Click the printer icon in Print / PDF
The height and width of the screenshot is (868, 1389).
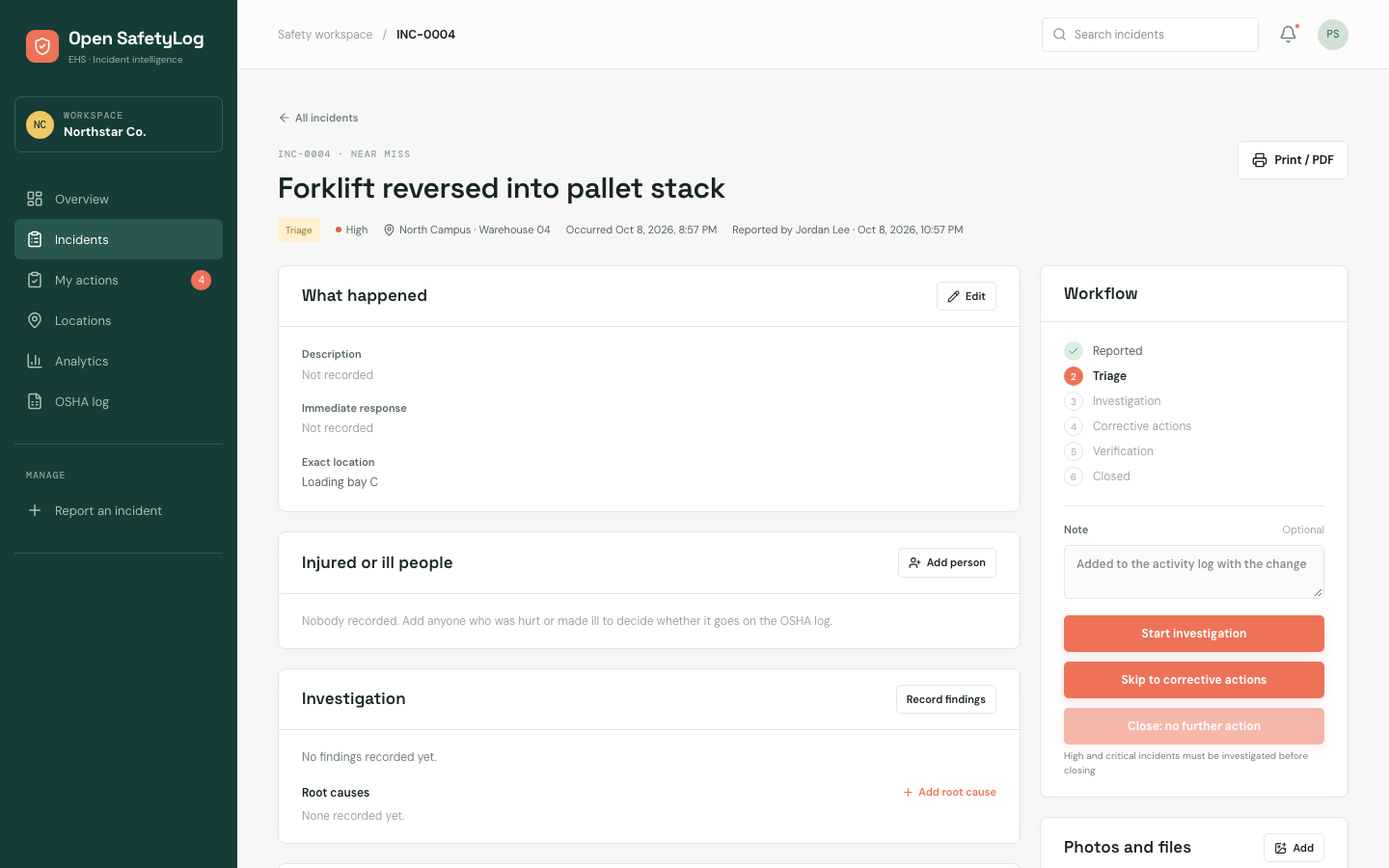pyautogui.click(x=1260, y=160)
